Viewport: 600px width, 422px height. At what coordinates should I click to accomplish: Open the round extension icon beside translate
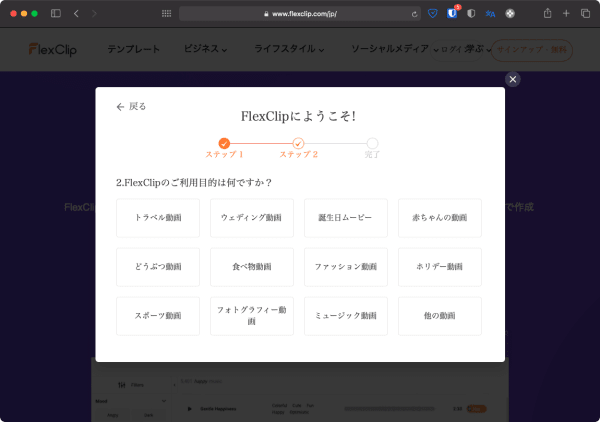click(510, 13)
